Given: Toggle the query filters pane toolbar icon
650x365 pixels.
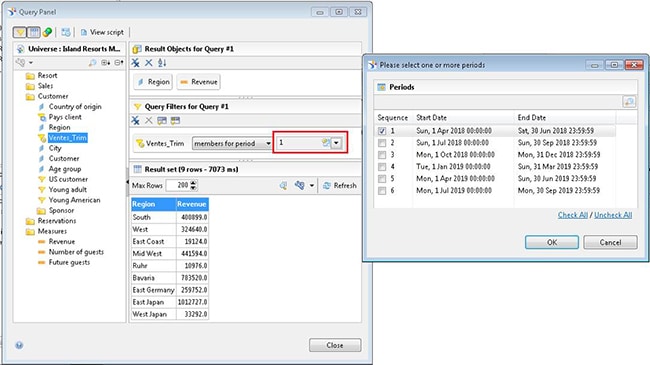Looking at the screenshot, I should 19,32.
